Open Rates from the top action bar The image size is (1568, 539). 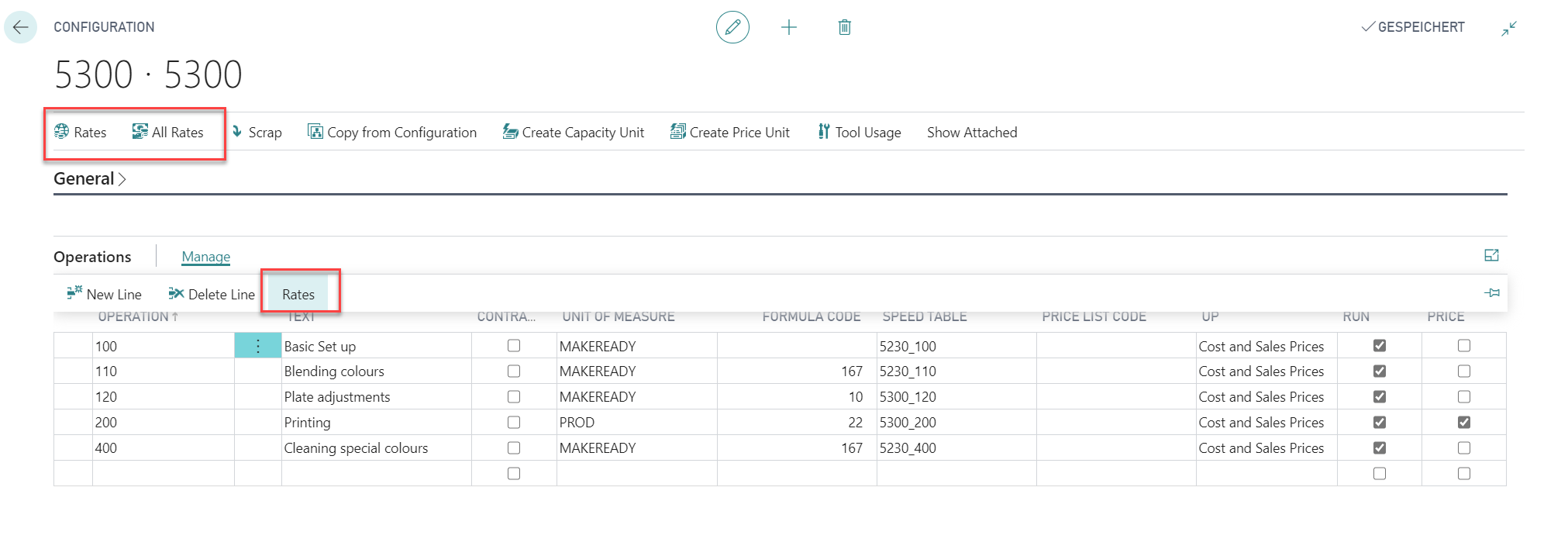click(x=81, y=133)
